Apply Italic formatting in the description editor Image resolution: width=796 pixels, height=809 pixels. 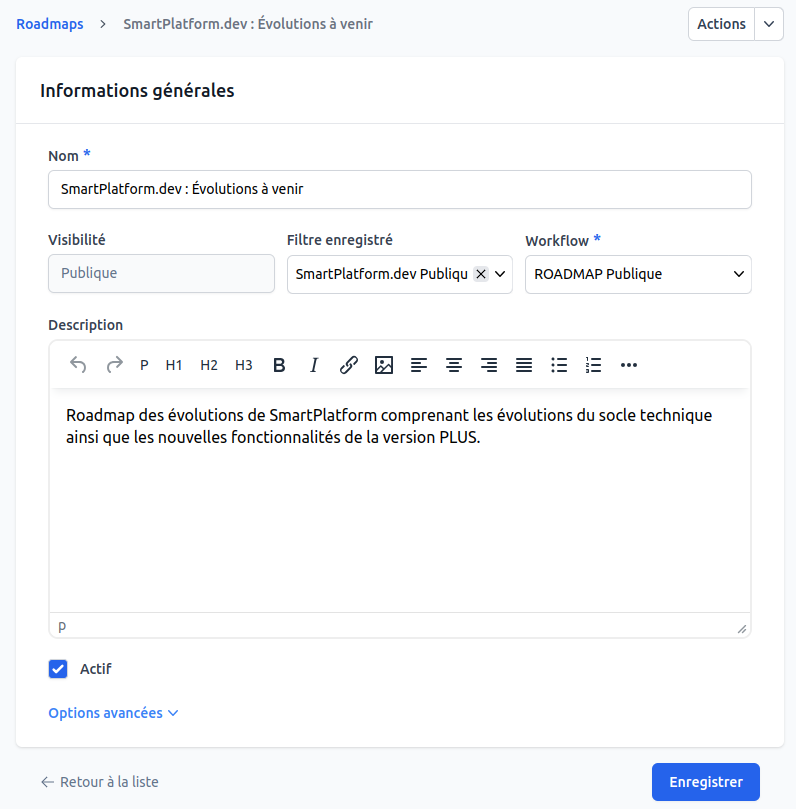pyautogui.click(x=314, y=365)
